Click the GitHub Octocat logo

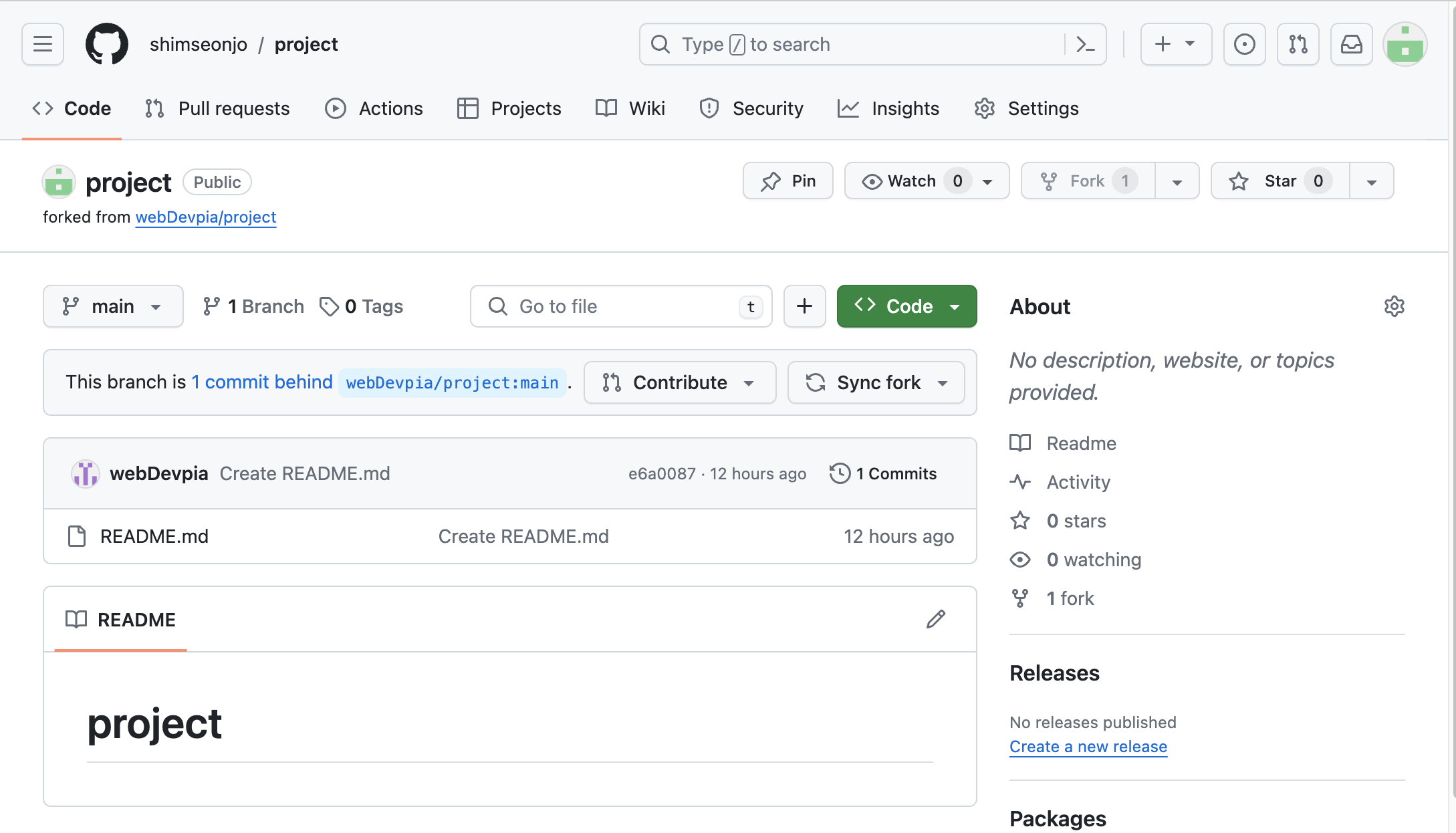tap(107, 44)
